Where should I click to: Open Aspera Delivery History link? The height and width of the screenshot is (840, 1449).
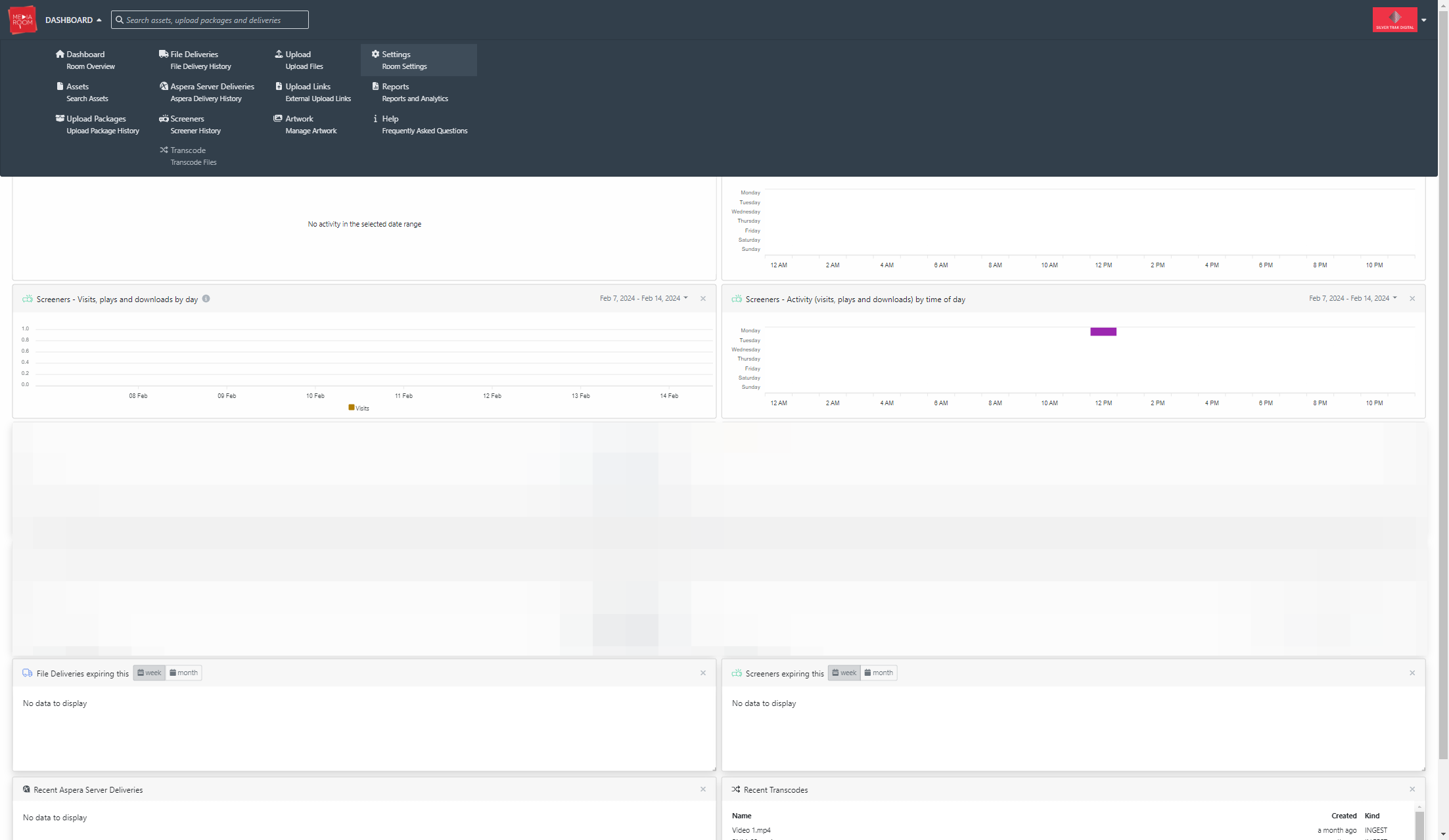coord(206,99)
